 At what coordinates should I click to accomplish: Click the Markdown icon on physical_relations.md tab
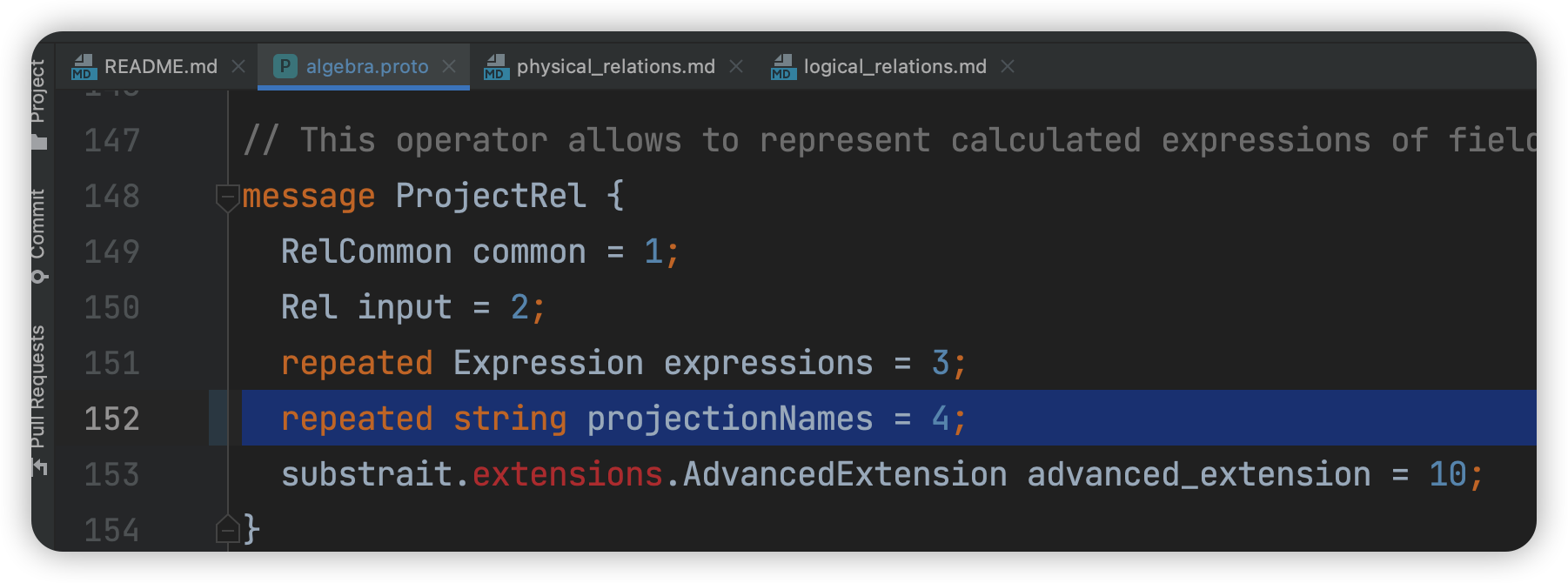pyautogui.click(x=496, y=66)
